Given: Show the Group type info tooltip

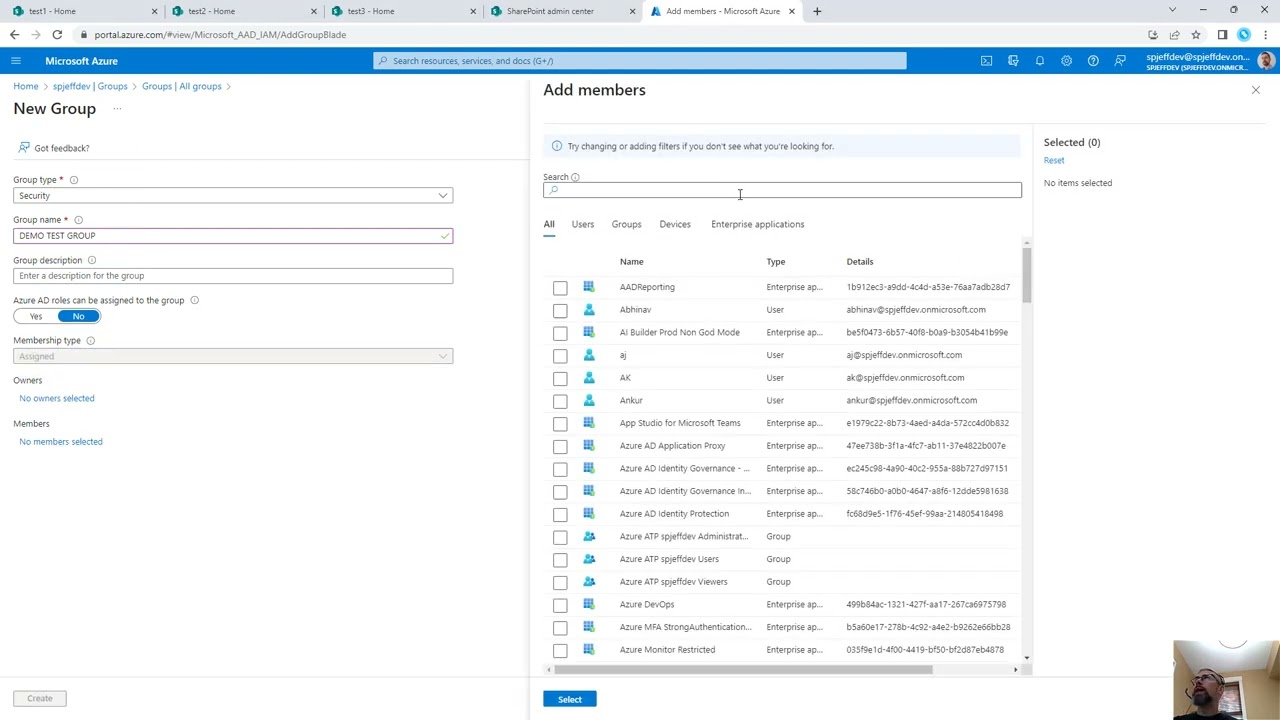Looking at the screenshot, I should pos(74,180).
